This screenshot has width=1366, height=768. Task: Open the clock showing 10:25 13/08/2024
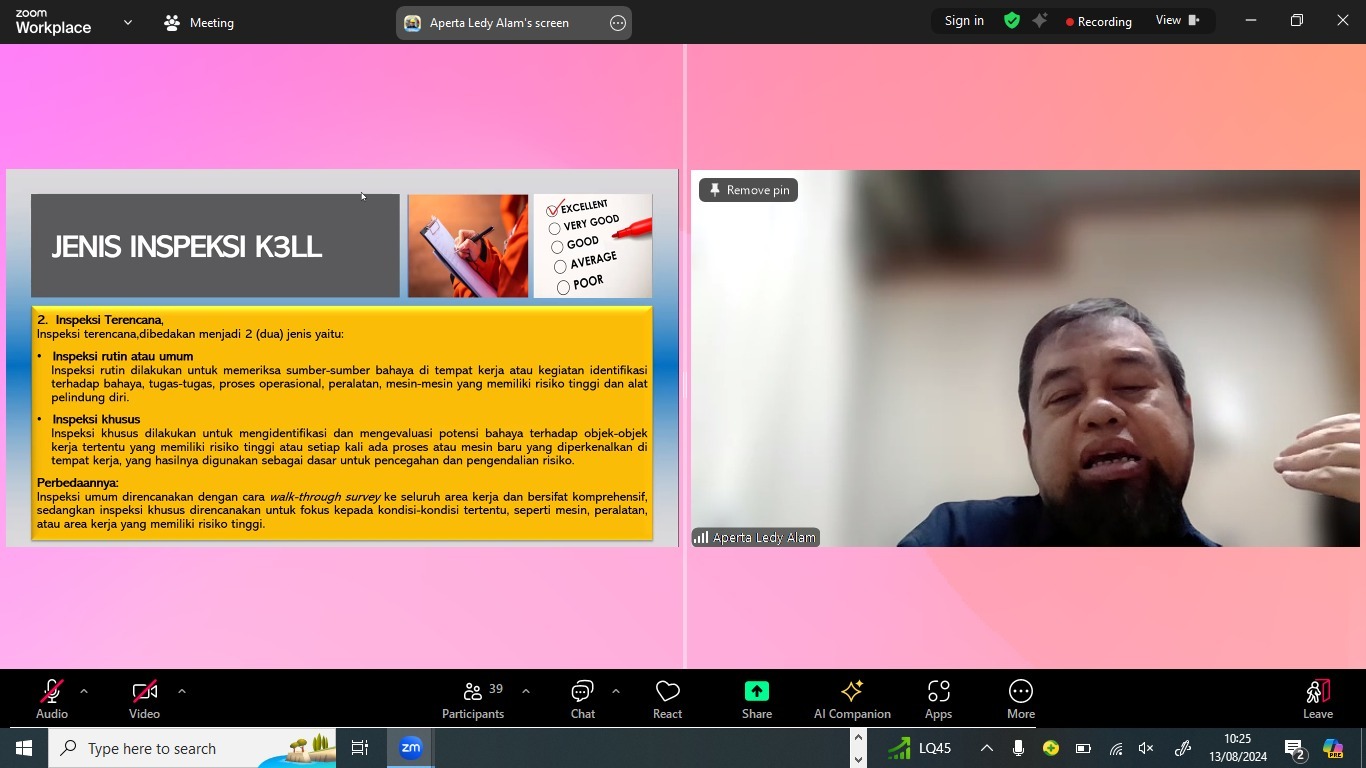[1238, 748]
